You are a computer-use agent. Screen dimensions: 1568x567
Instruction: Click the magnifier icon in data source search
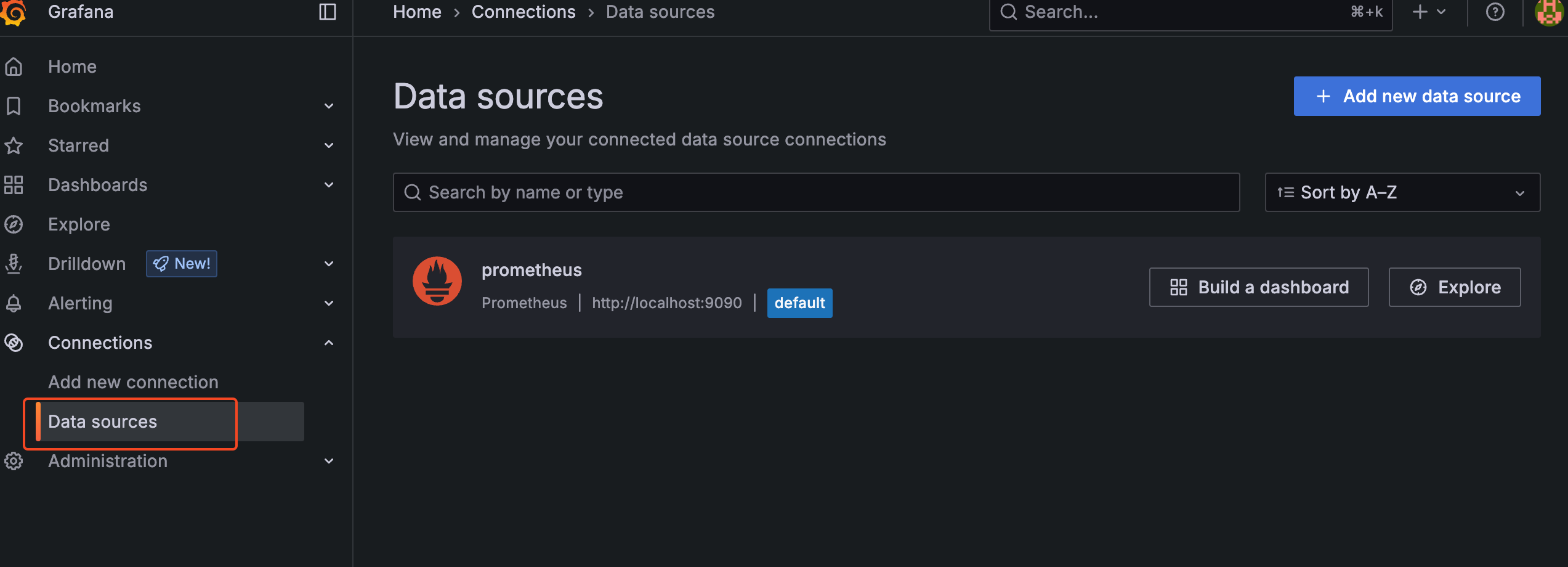point(413,192)
